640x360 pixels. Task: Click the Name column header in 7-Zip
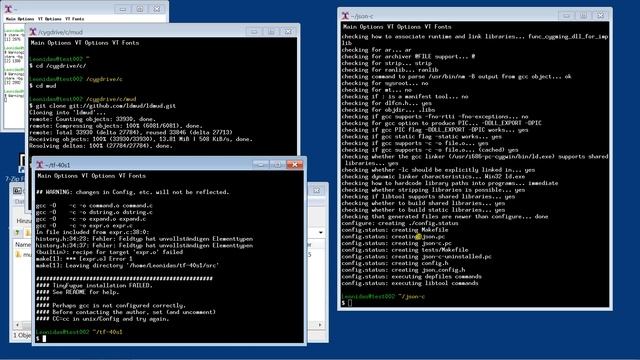coord(22,244)
